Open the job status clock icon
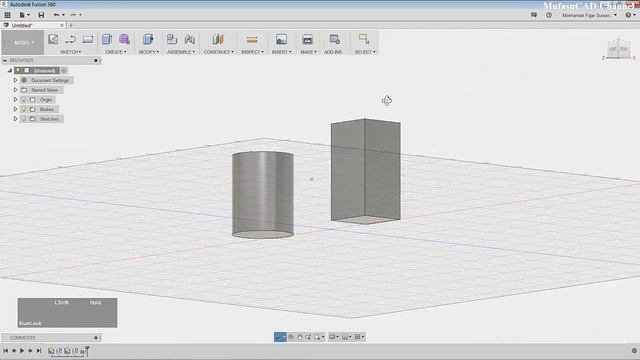The image size is (640, 360). click(549, 15)
